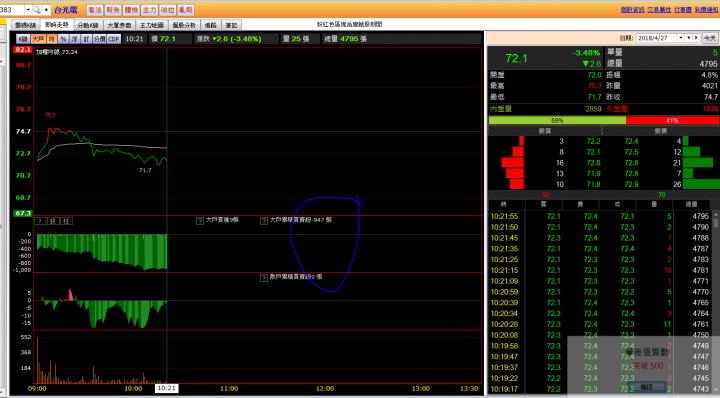The width and height of the screenshot is (720, 398).
Task: Switch to the 筆記 tab
Action: pos(231,25)
